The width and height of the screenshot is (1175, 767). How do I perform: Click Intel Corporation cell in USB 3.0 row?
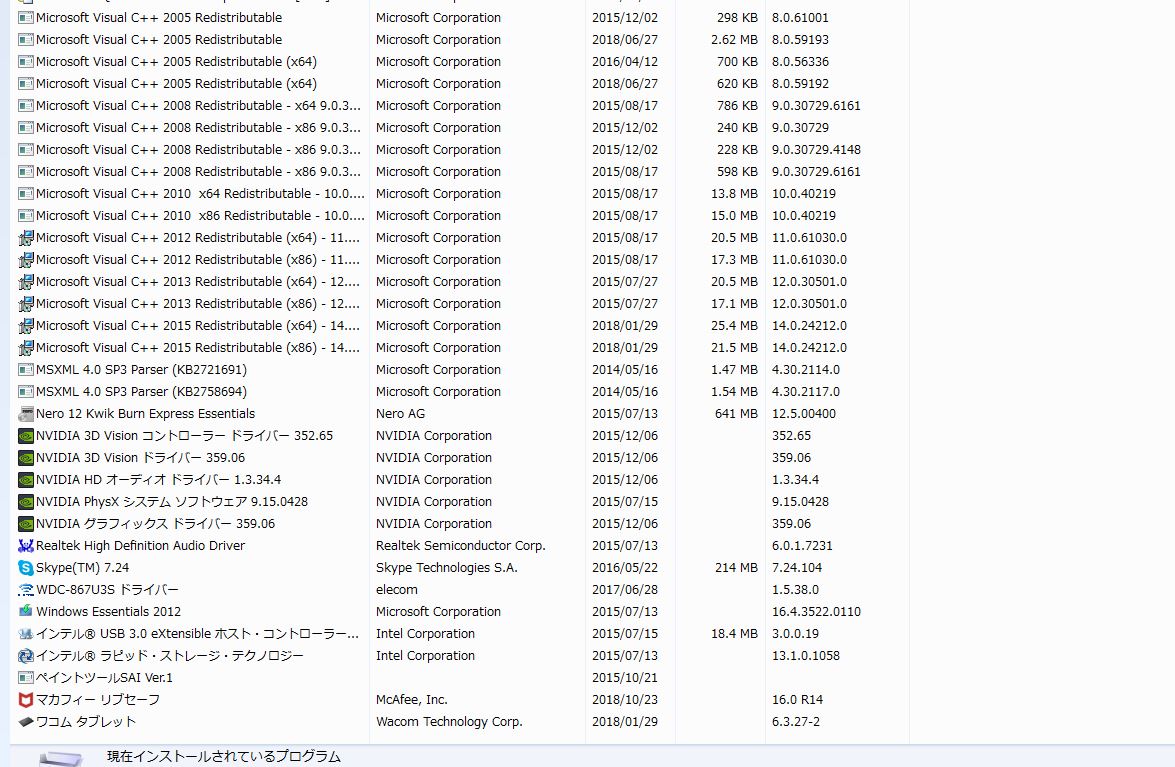425,634
